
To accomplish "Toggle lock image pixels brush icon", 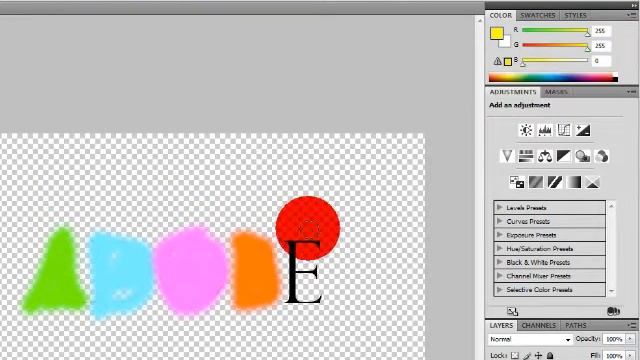I will coord(527,356).
